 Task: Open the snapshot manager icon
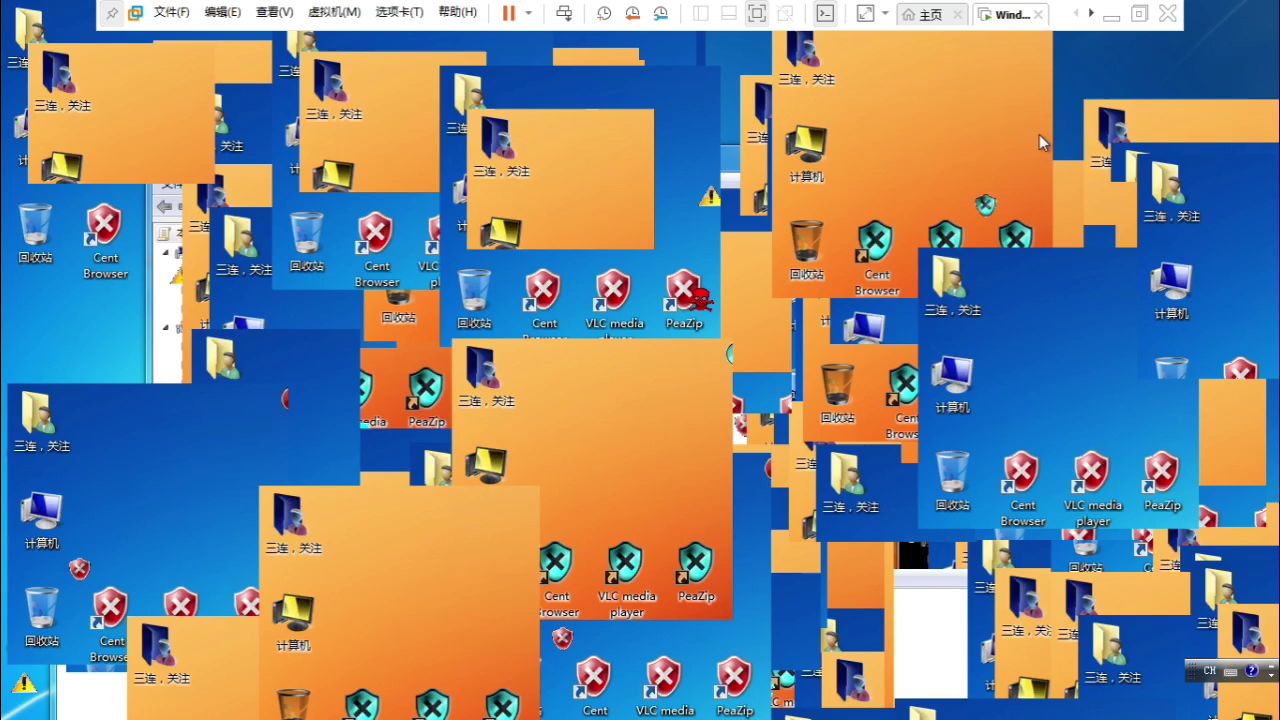coord(661,13)
